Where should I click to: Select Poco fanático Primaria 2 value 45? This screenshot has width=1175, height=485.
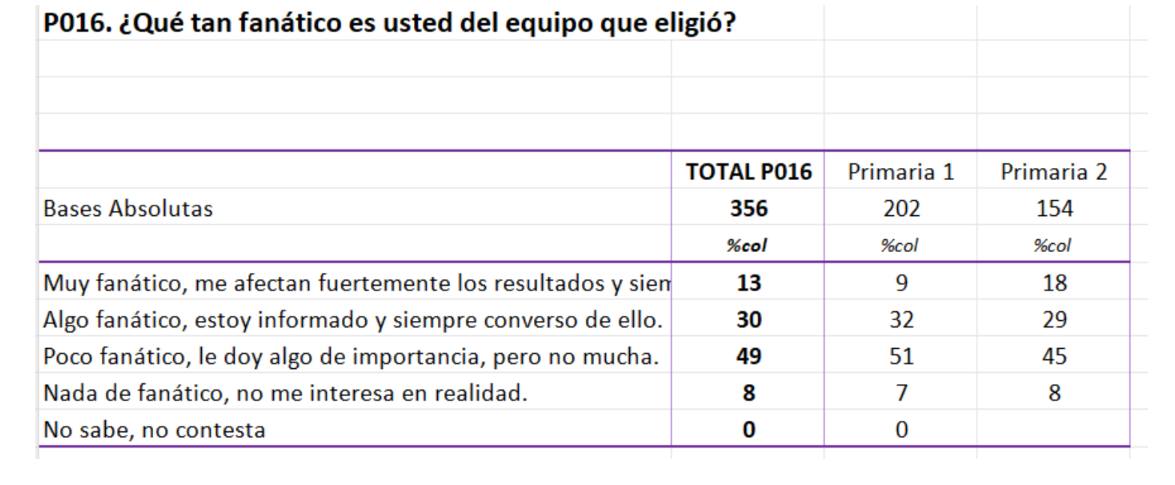1054,357
